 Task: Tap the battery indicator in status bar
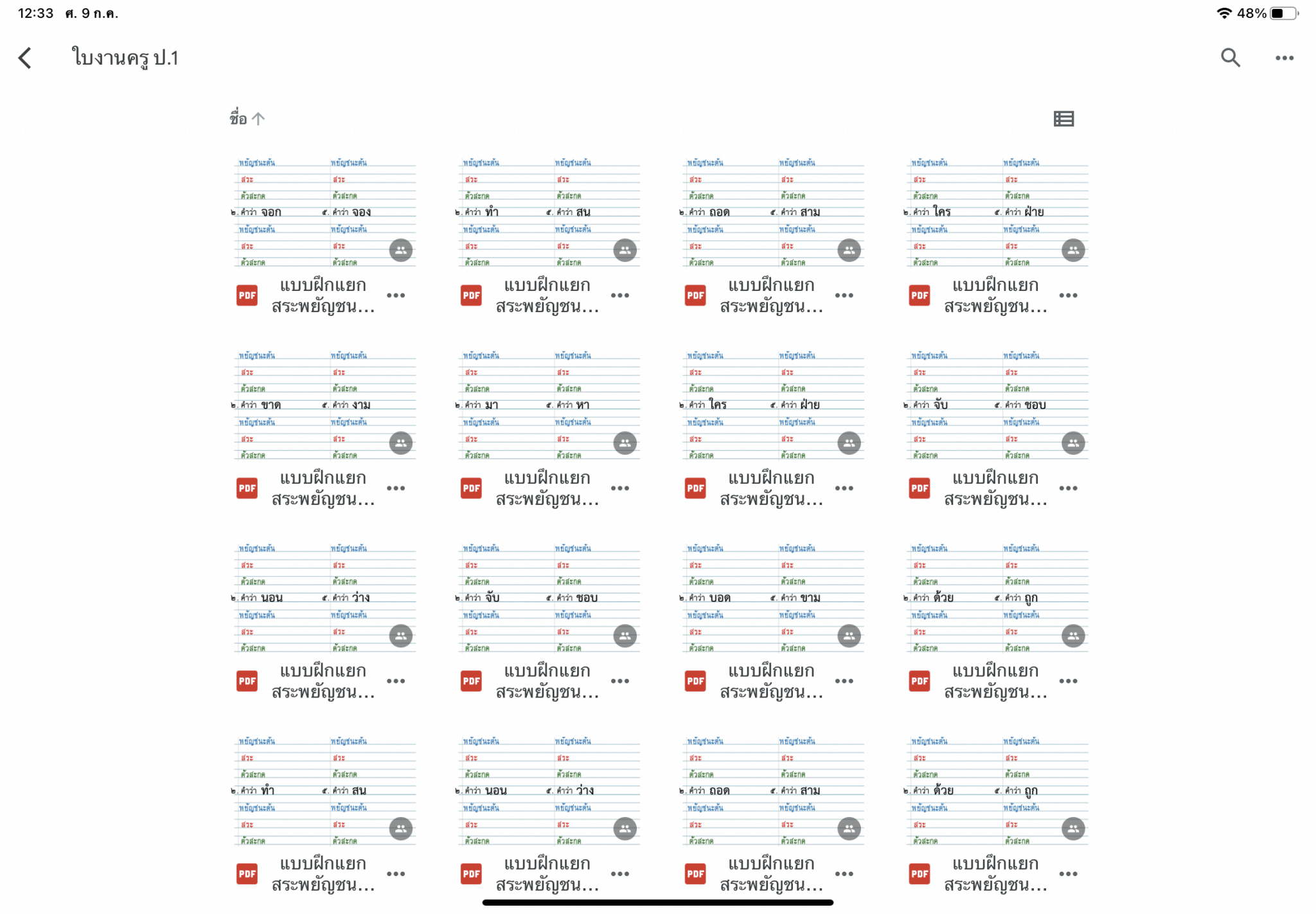[x=1284, y=13]
